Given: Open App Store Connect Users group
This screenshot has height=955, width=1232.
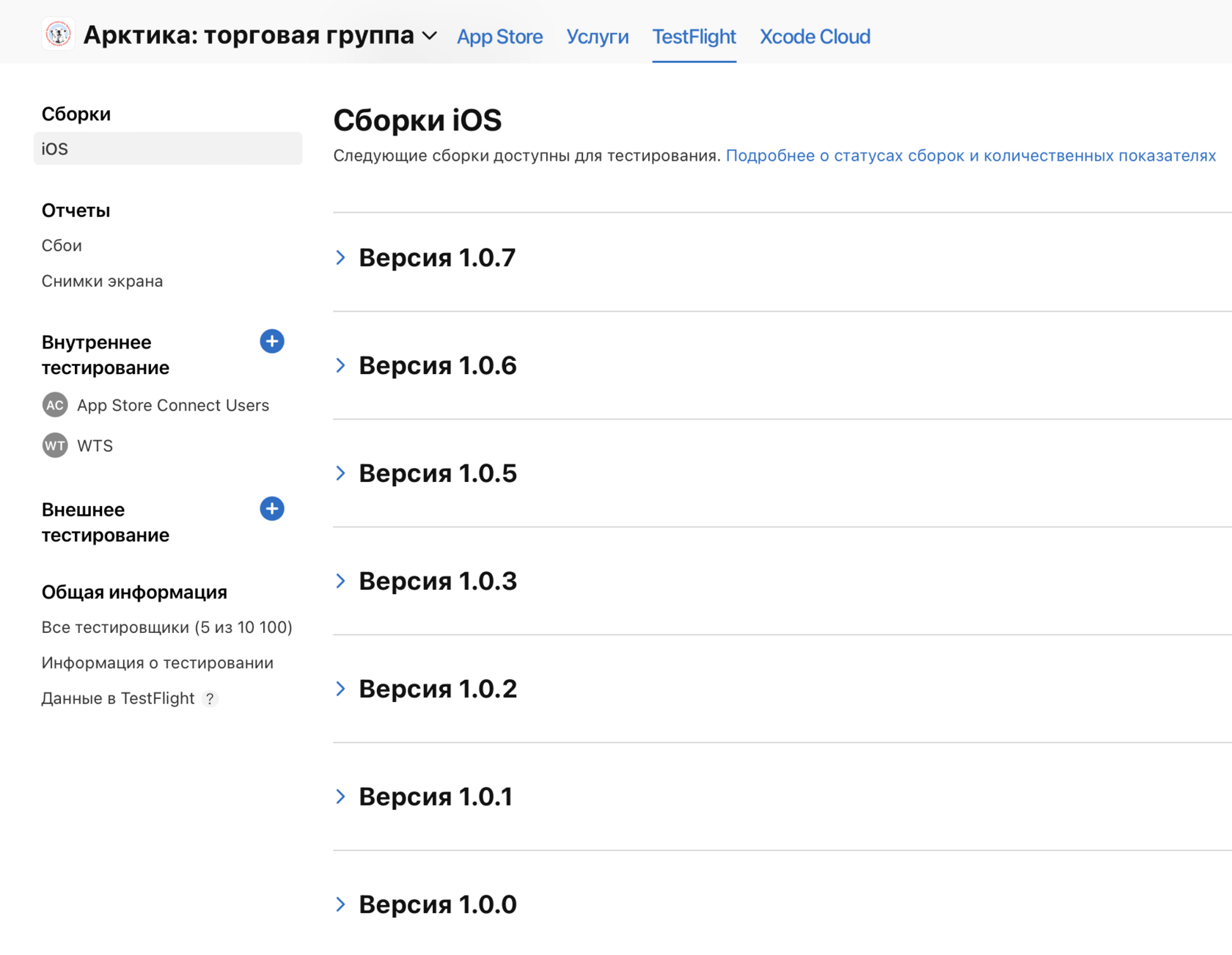Looking at the screenshot, I should pyautogui.click(x=173, y=405).
